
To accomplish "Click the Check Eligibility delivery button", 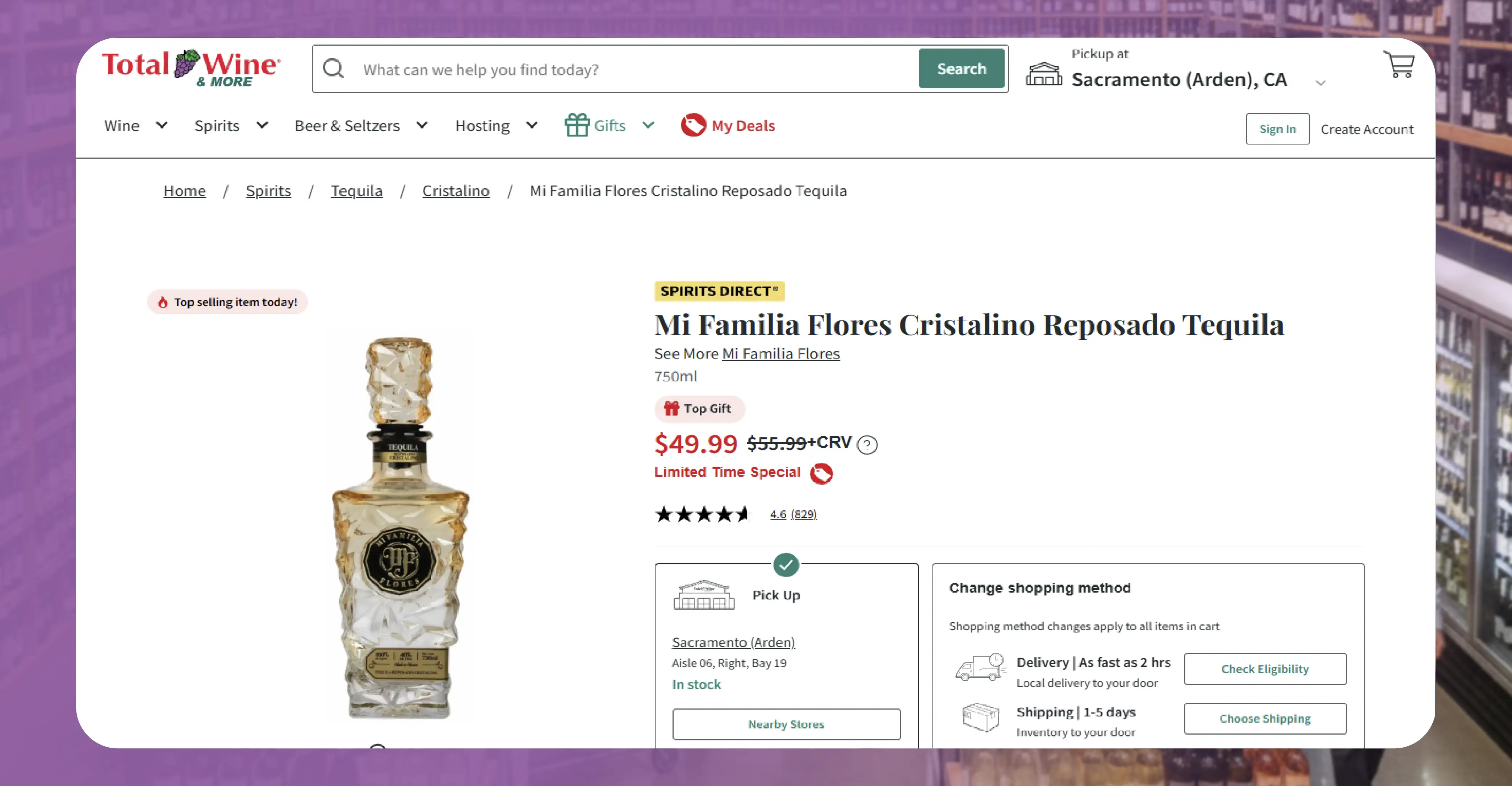I will click(1265, 669).
